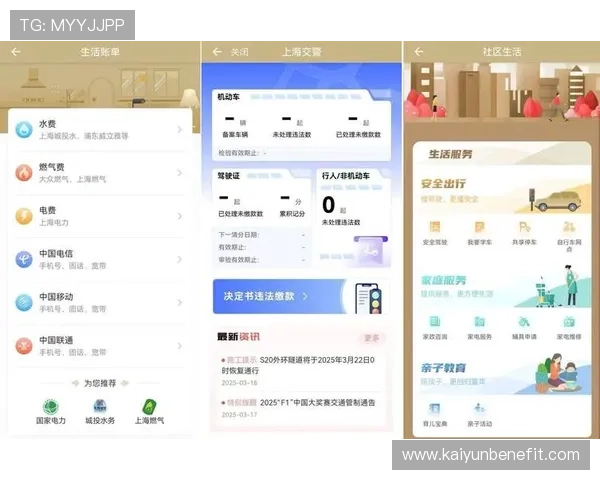This screenshot has height=480, width=600.
Task: Select the 生活服务 tab heading
Action: click(450, 154)
